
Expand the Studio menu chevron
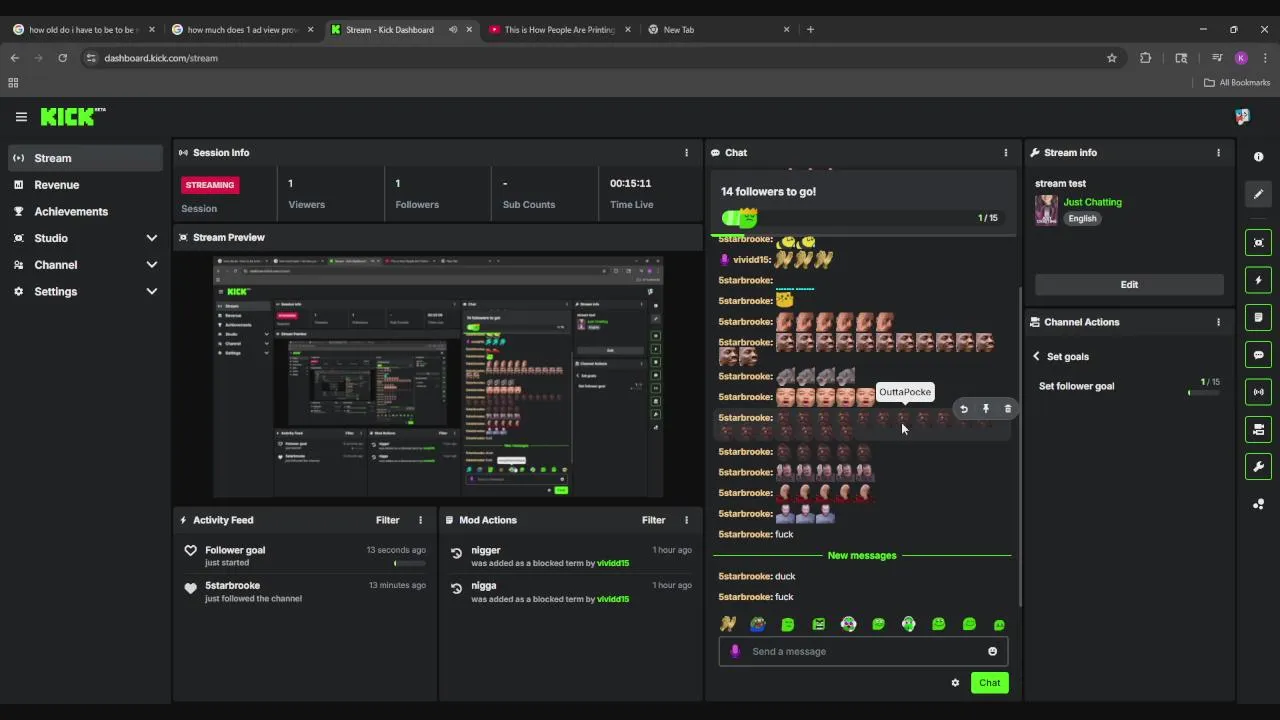(151, 238)
